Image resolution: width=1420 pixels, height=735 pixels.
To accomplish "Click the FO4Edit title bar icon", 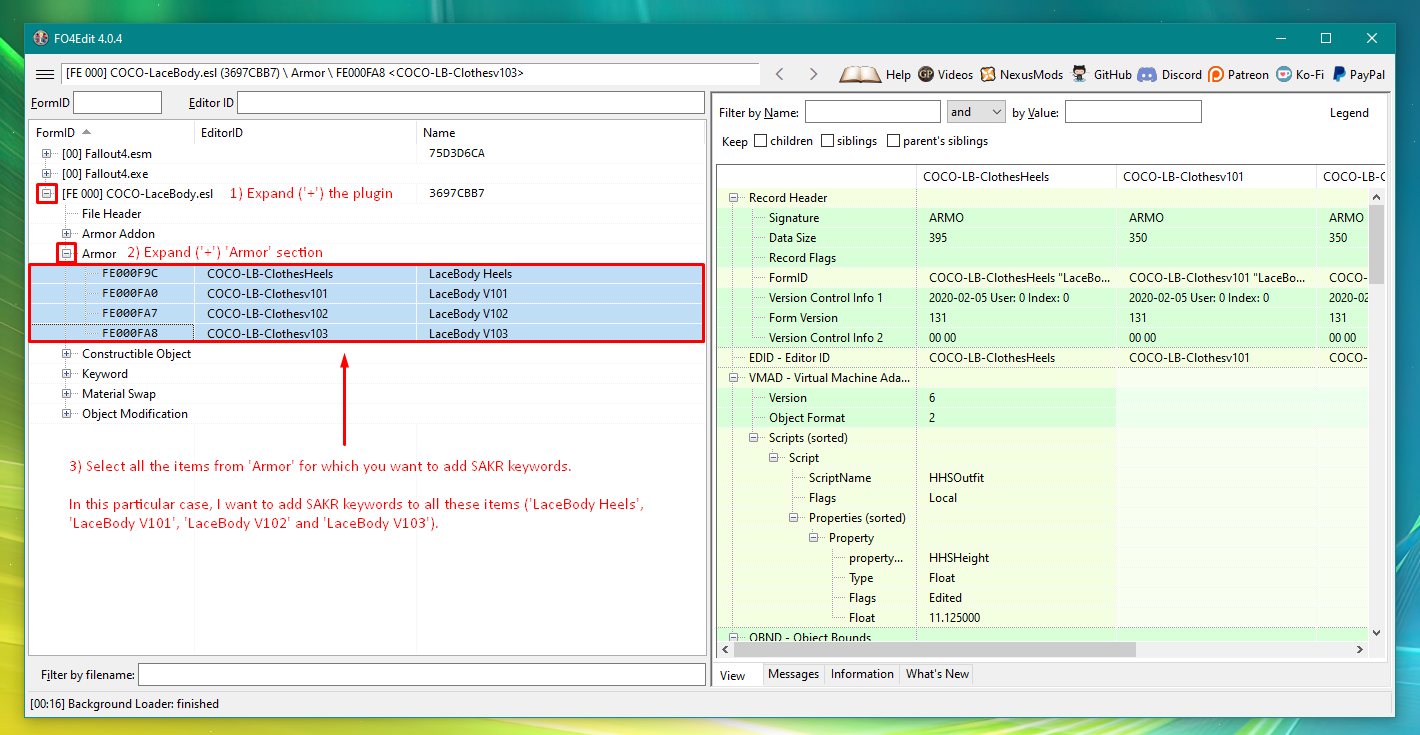I will point(40,38).
